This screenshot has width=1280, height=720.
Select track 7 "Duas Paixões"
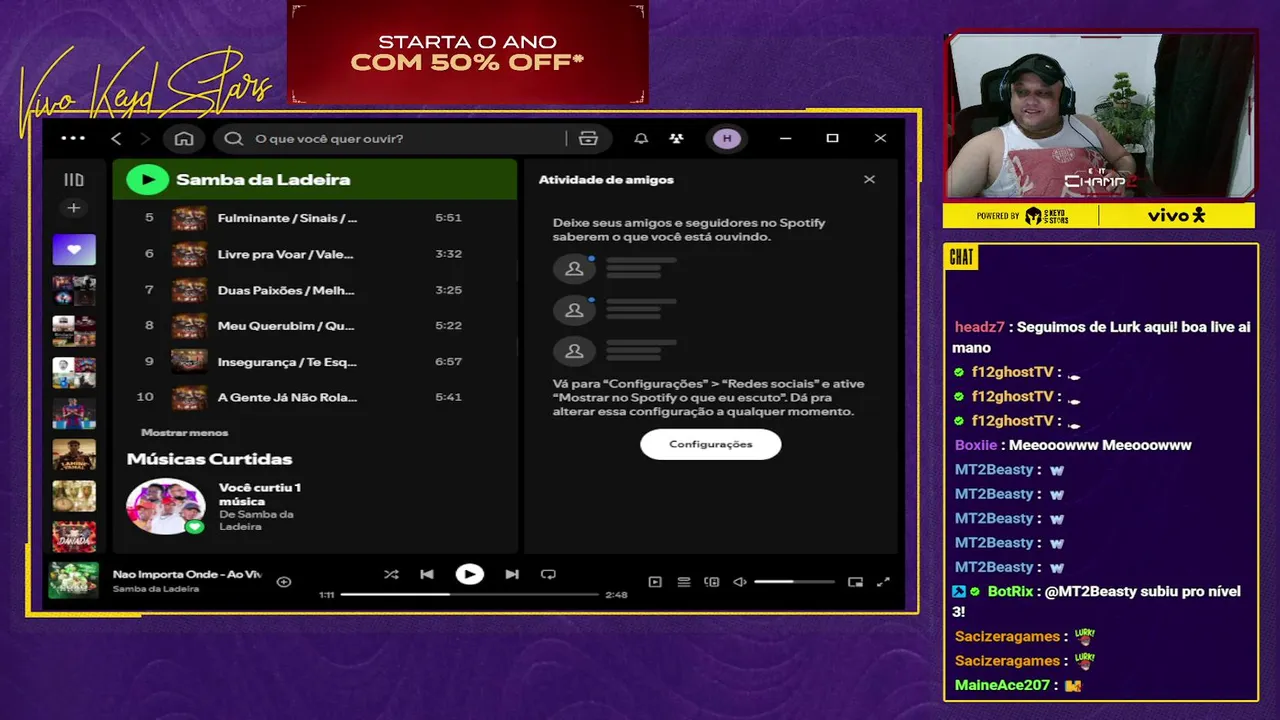pyautogui.click(x=314, y=290)
